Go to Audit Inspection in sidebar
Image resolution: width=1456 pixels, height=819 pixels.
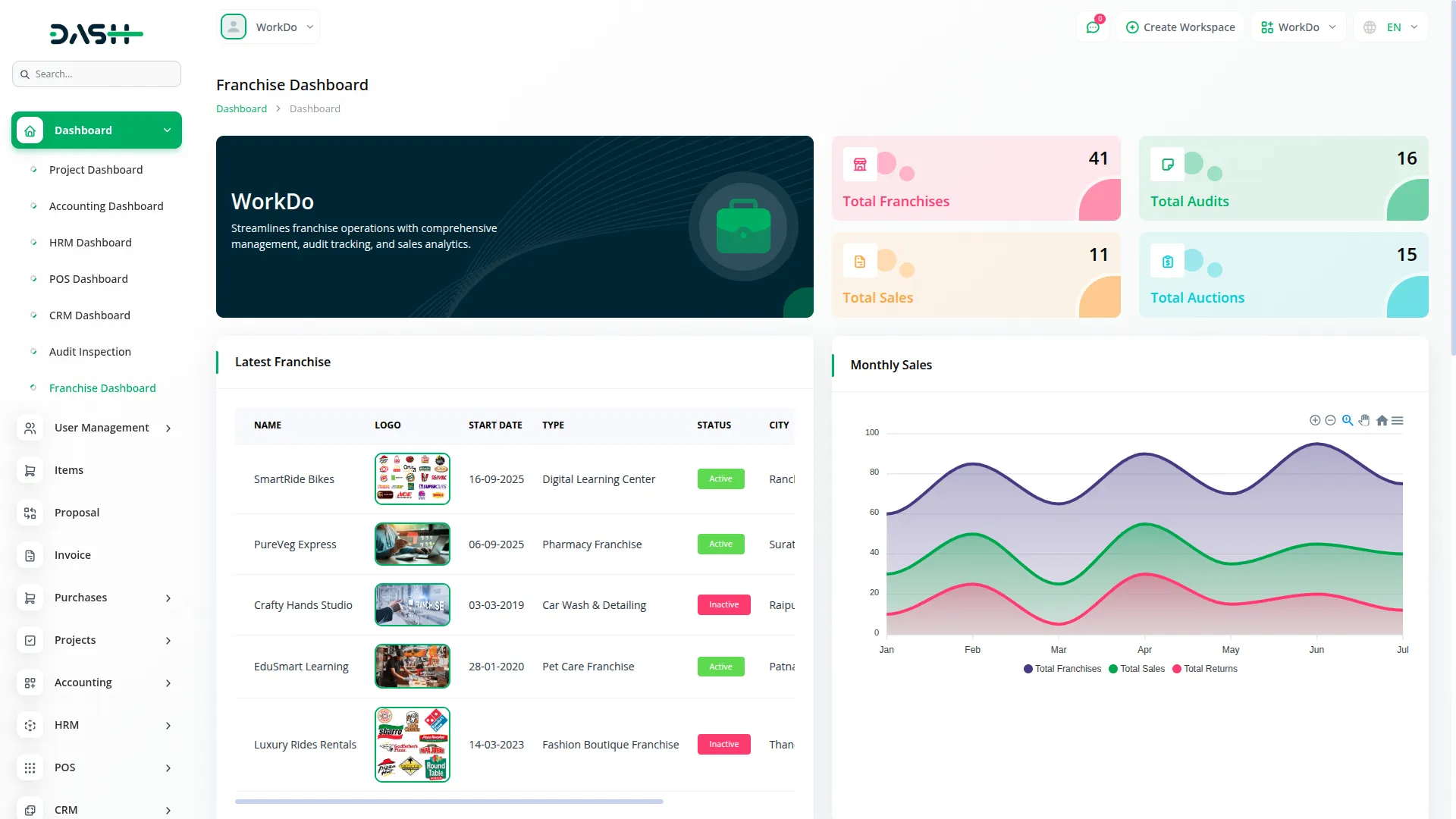tap(90, 352)
